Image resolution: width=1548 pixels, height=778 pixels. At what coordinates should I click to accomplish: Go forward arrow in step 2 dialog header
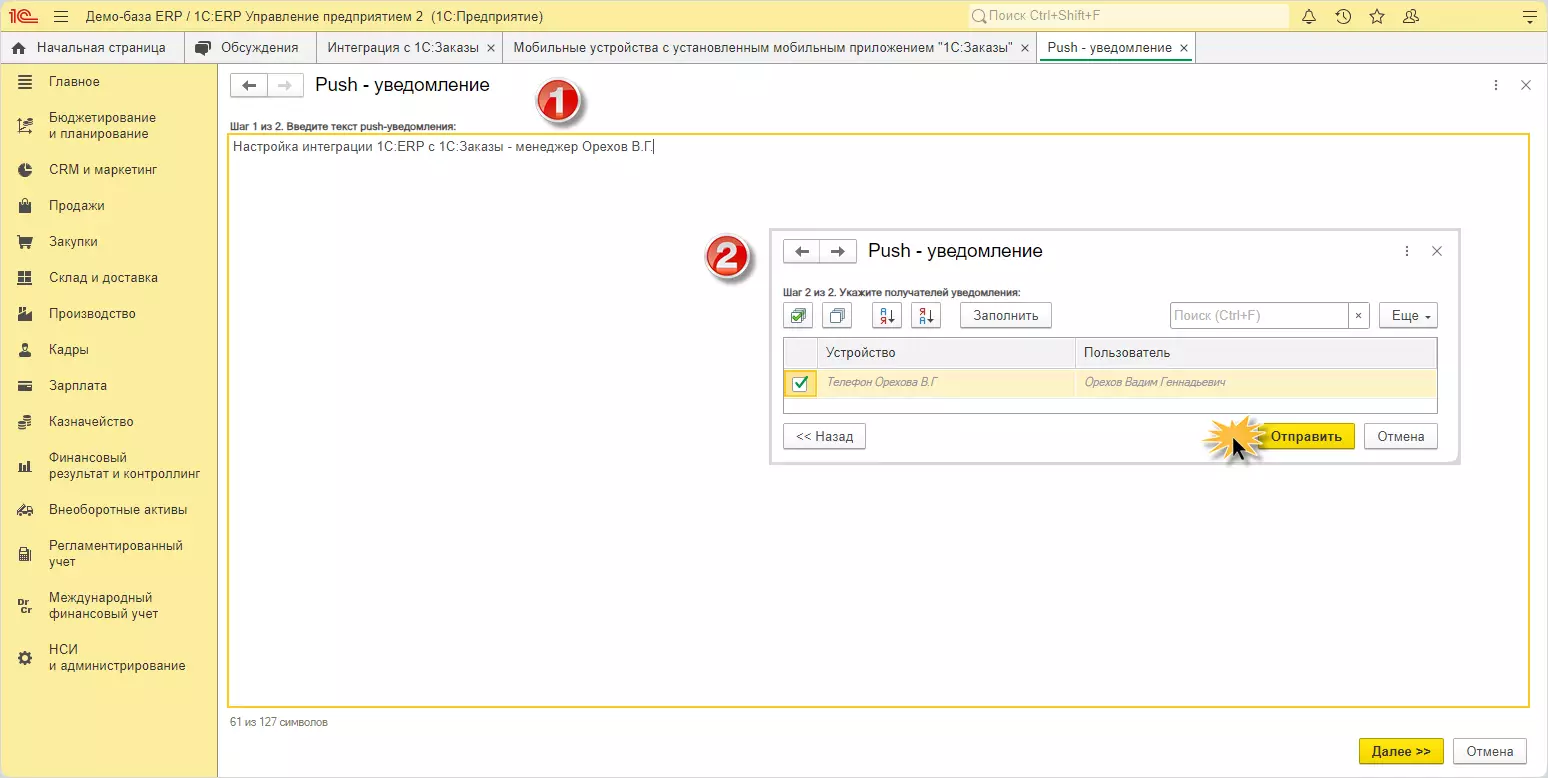point(838,252)
